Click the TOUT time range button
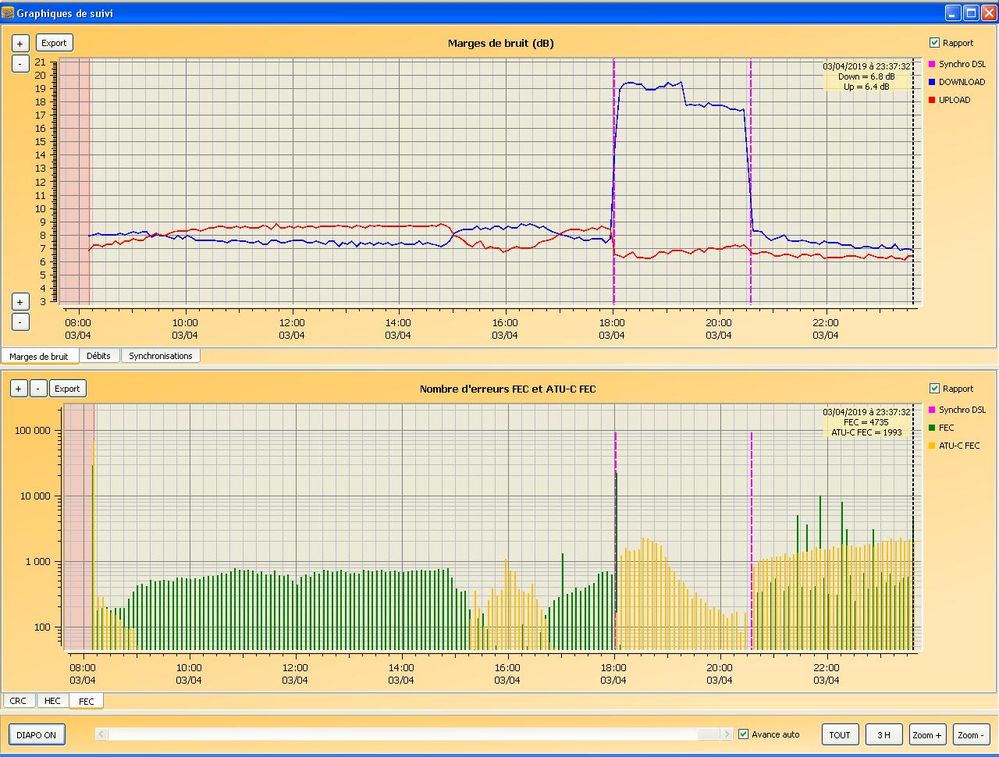 [840, 735]
